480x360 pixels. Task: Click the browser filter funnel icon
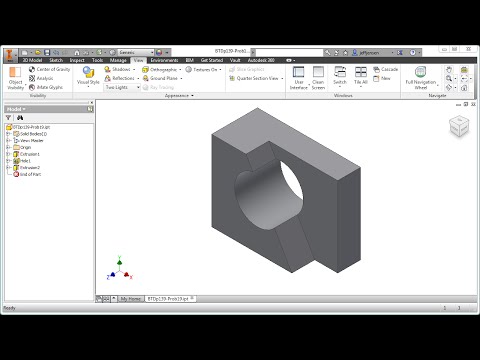pos(9,118)
